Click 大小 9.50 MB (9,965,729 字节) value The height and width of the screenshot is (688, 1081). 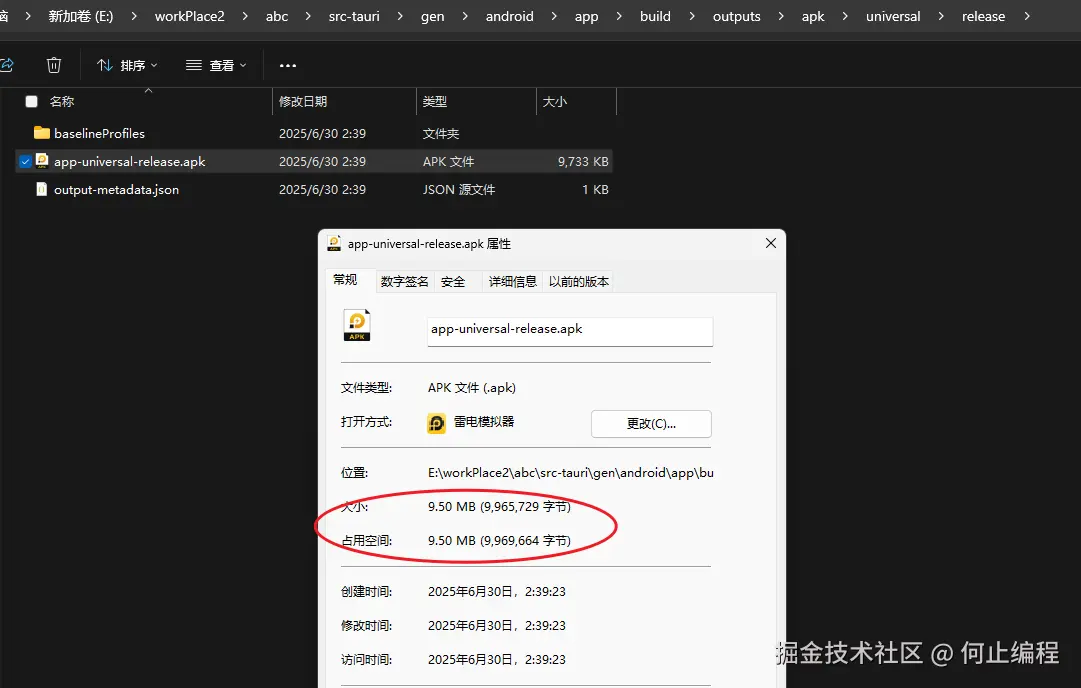tap(499, 507)
